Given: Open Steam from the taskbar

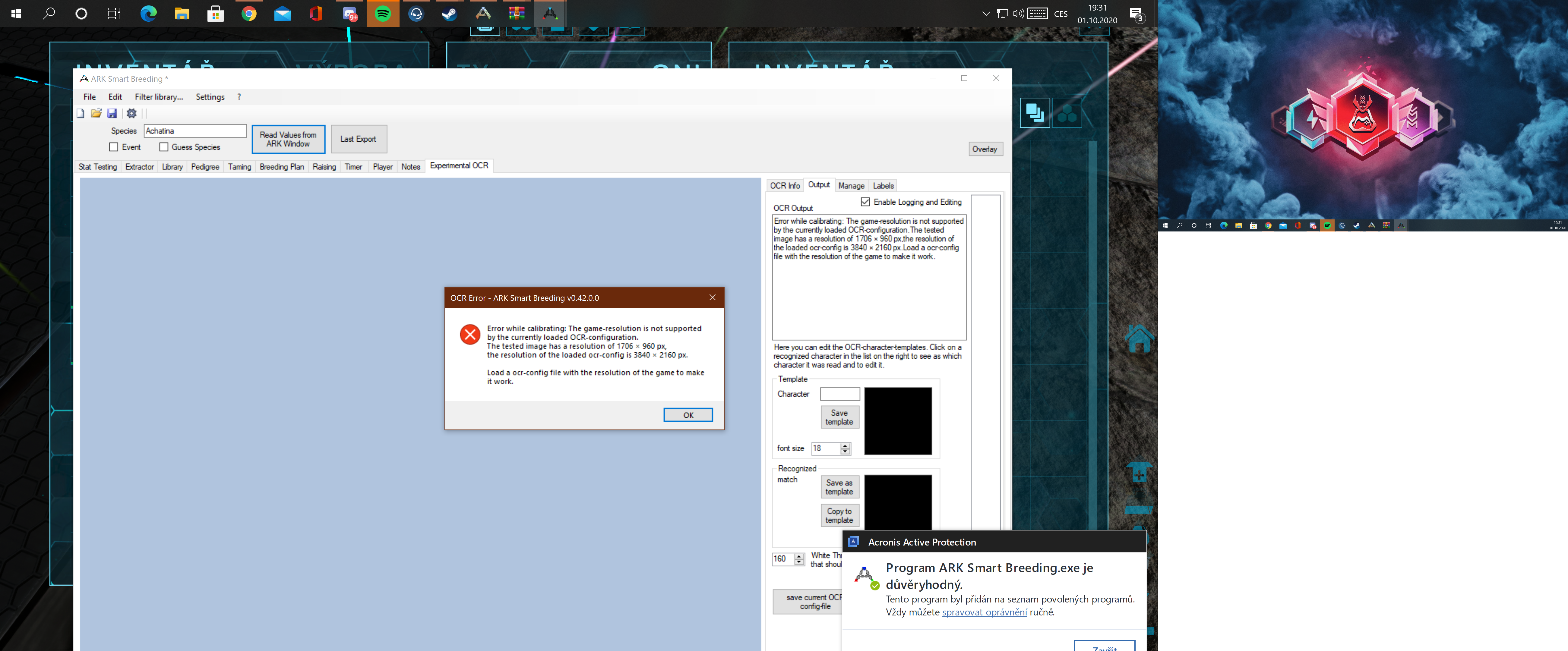Looking at the screenshot, I should [x=449, y=13].
